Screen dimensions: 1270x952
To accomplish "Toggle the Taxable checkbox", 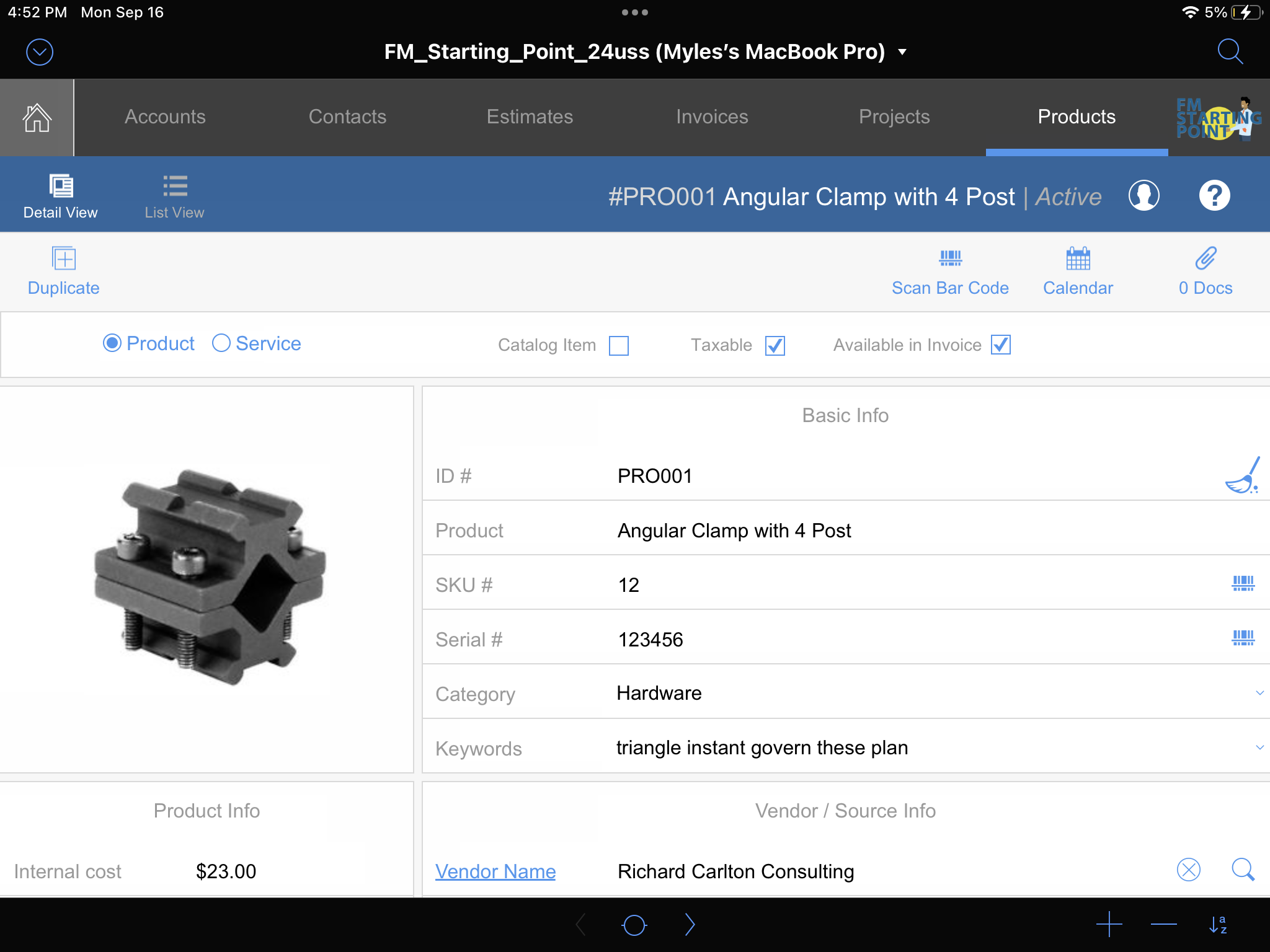I will pyautogui.click(x=775, y=345).
